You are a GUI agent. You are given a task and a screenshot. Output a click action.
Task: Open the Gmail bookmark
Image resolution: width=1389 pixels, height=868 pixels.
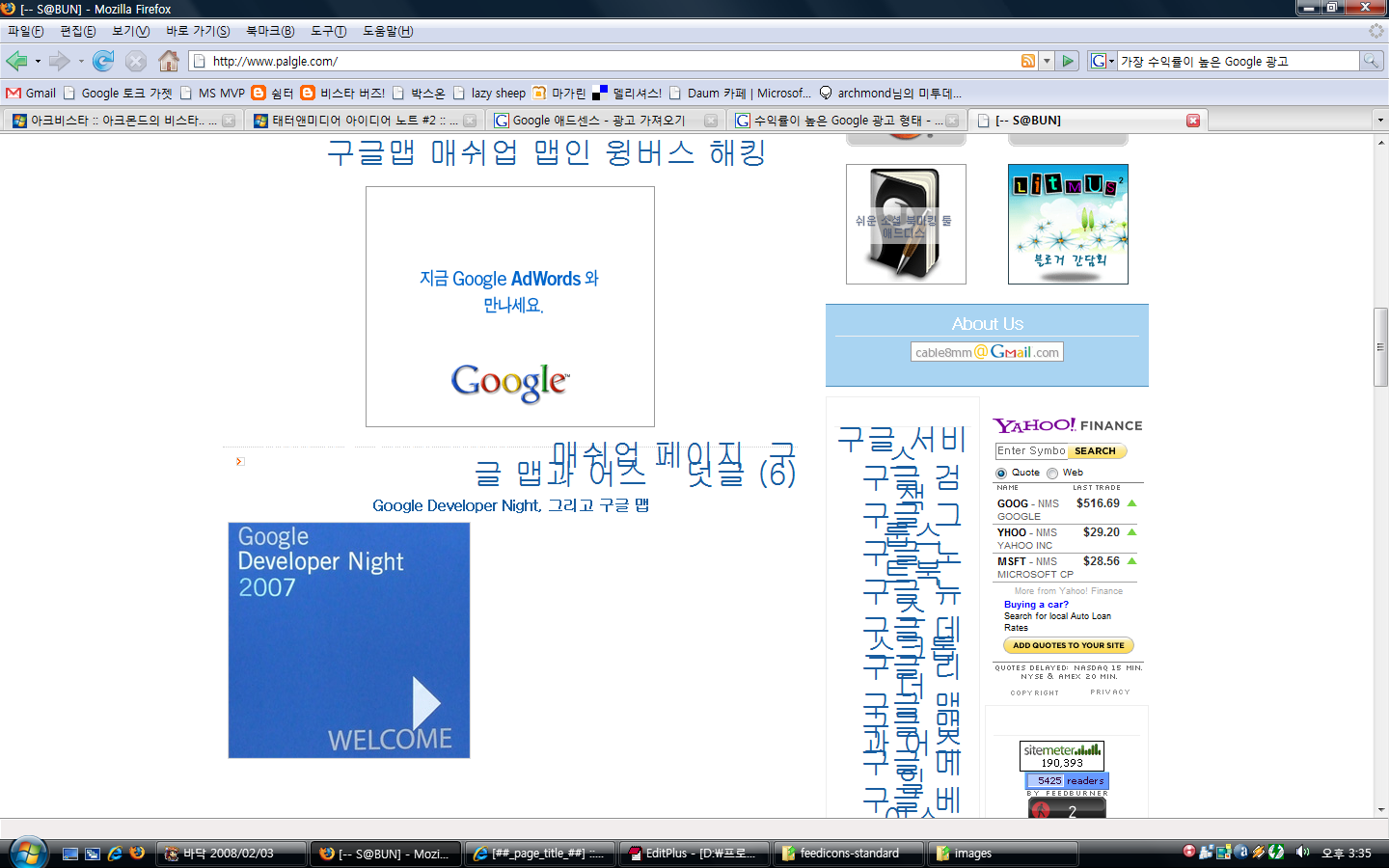click(31, 94)
